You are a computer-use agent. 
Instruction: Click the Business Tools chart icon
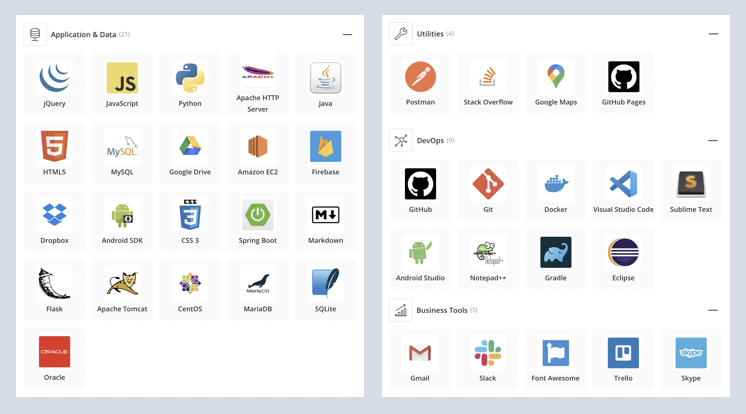tap(401, 310)
